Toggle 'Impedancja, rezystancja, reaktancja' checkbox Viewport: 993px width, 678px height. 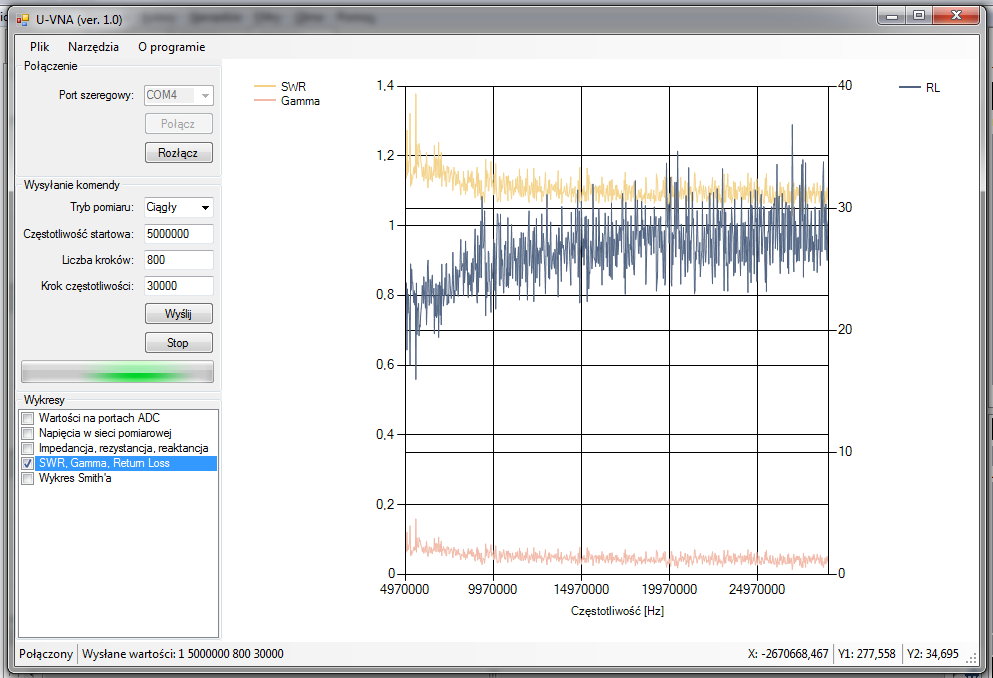coord(28,448)
